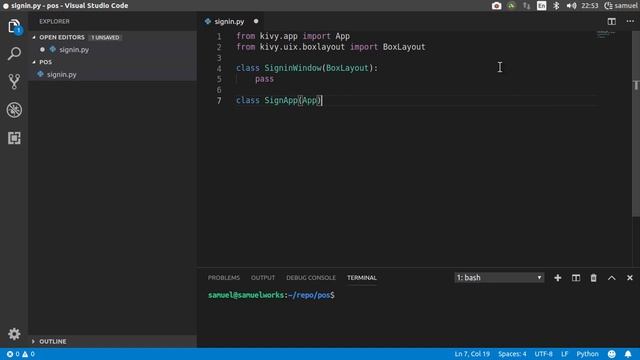Split the editor to the right
This screenshot has height=360, width=640.
(611, 21)
